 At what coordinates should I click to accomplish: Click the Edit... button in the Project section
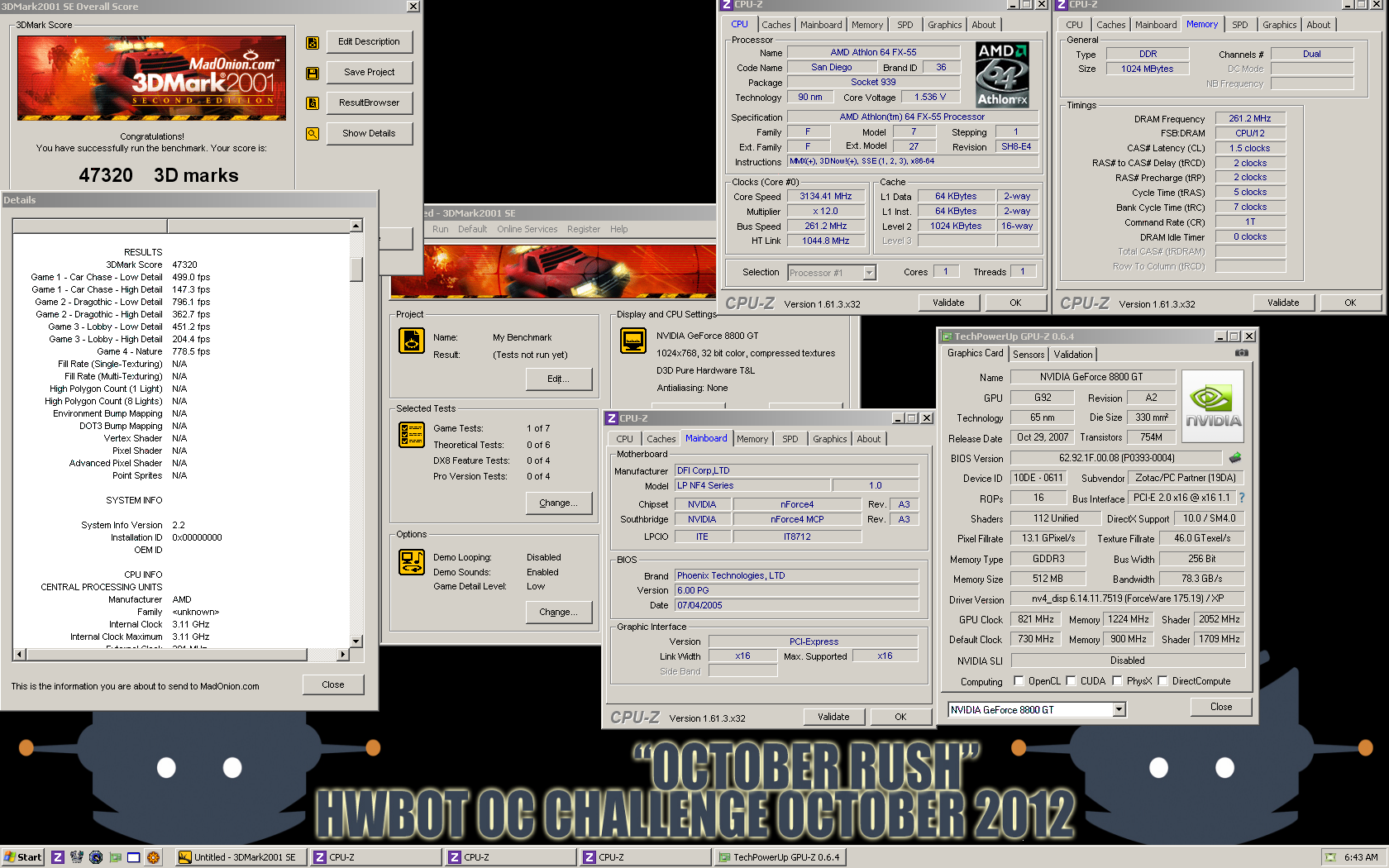(559, 379)
